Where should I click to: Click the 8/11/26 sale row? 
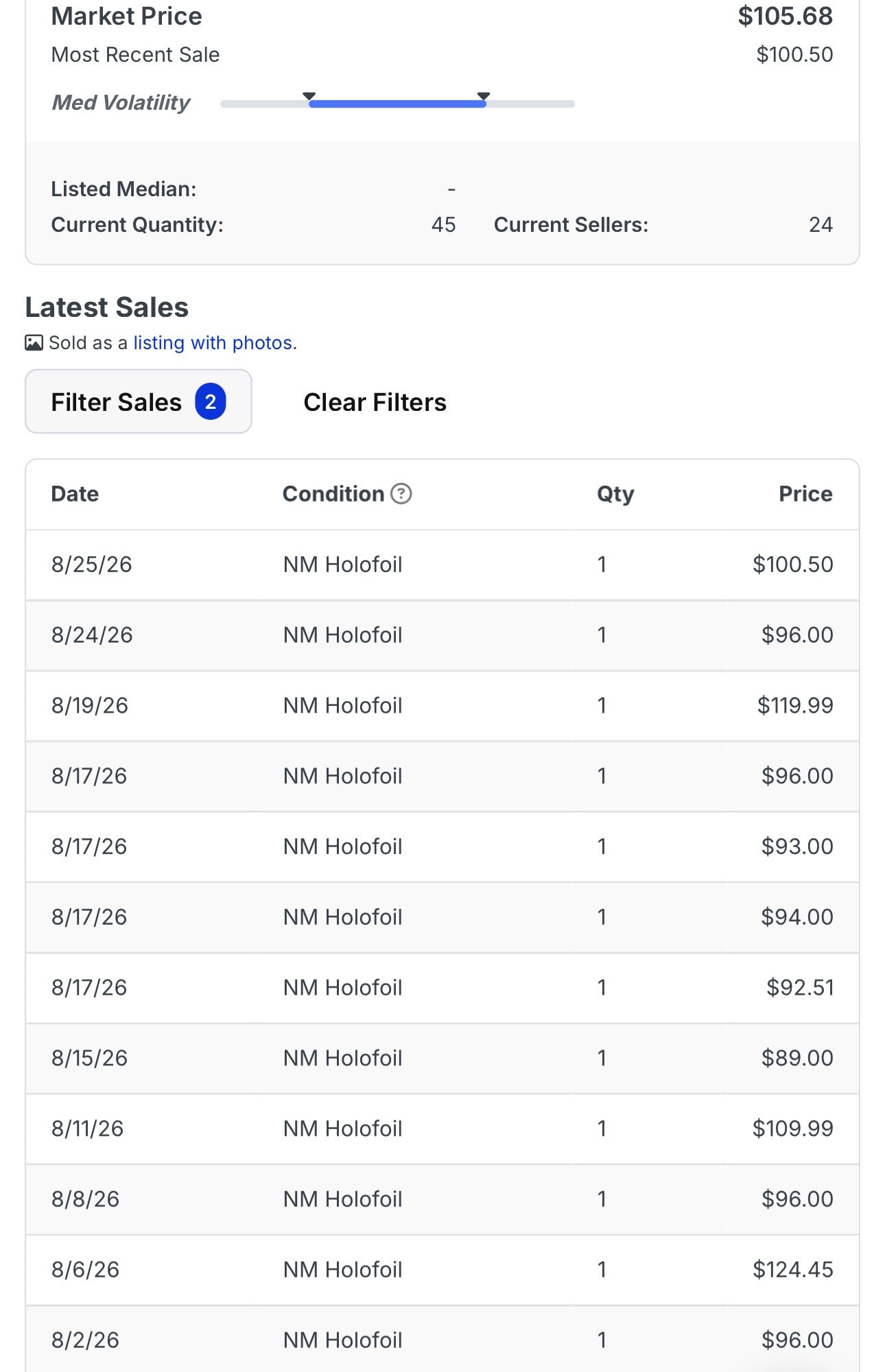coord(442,1128)
